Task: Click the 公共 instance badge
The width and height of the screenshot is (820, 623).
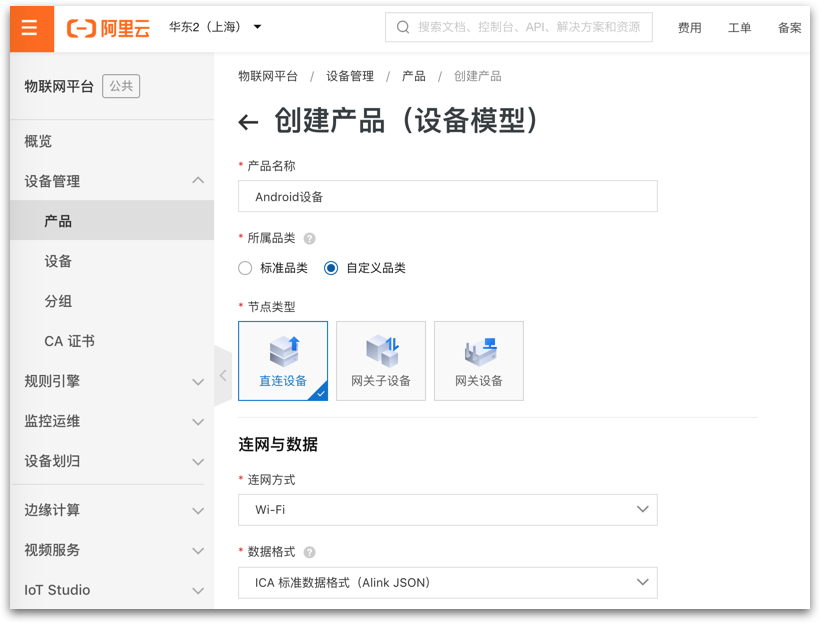Action: click(121, 86)
